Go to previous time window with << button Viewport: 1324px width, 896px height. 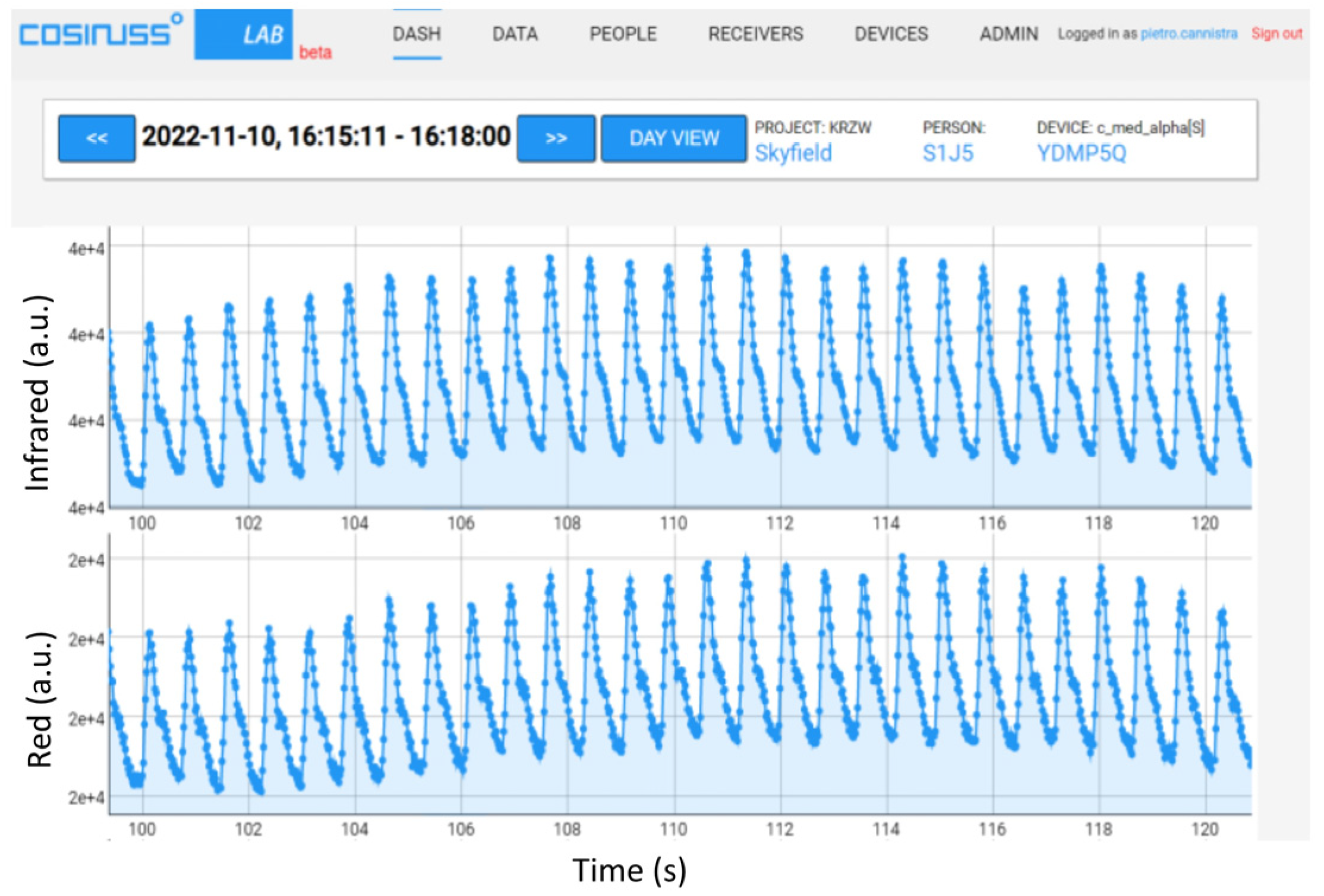tap(96, 138)
